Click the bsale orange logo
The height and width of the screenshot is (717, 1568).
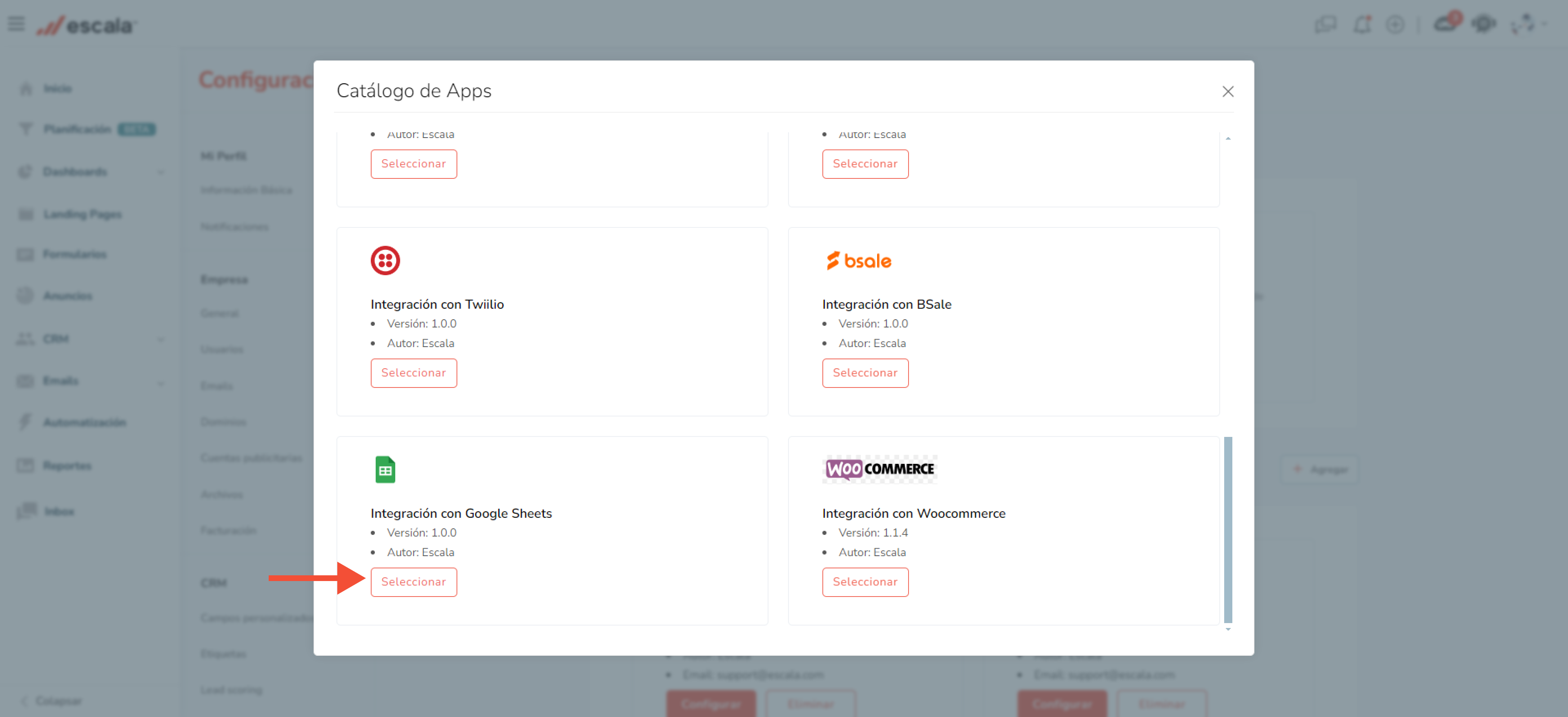(x=859, y=261)
